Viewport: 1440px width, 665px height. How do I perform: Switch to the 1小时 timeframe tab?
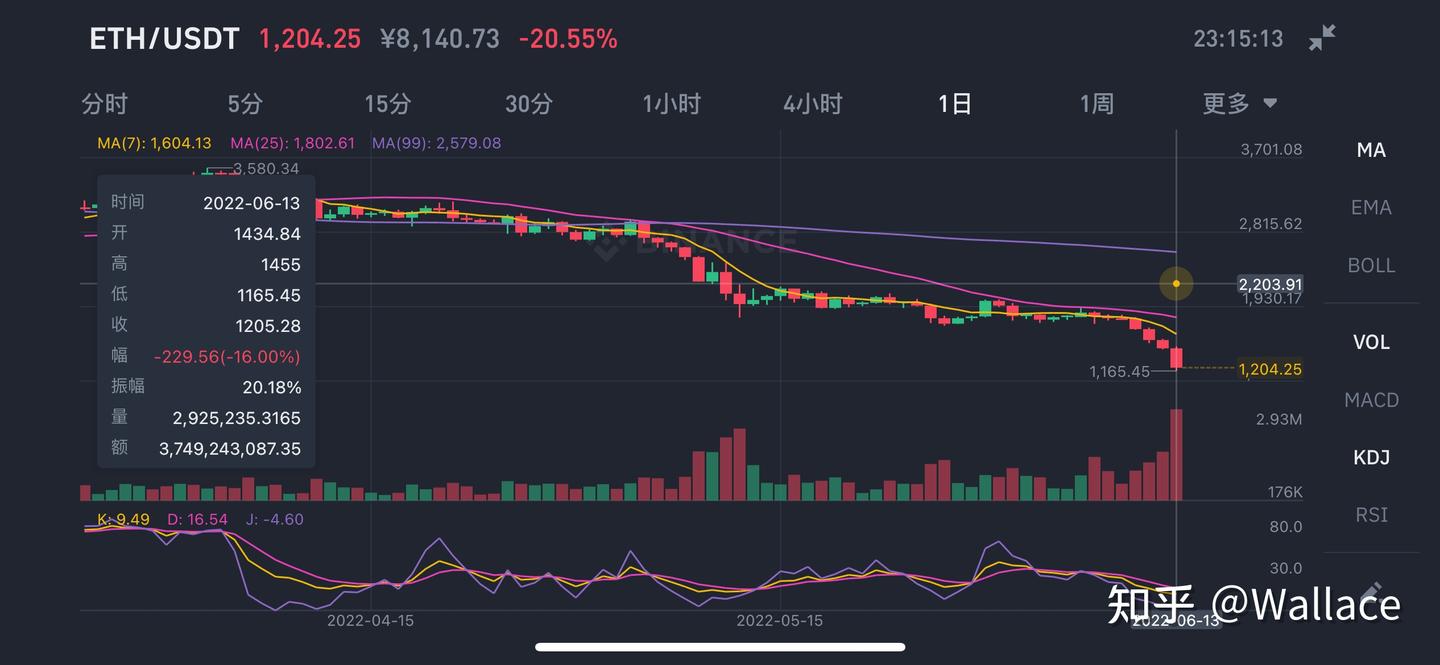[x=671, y=103]
